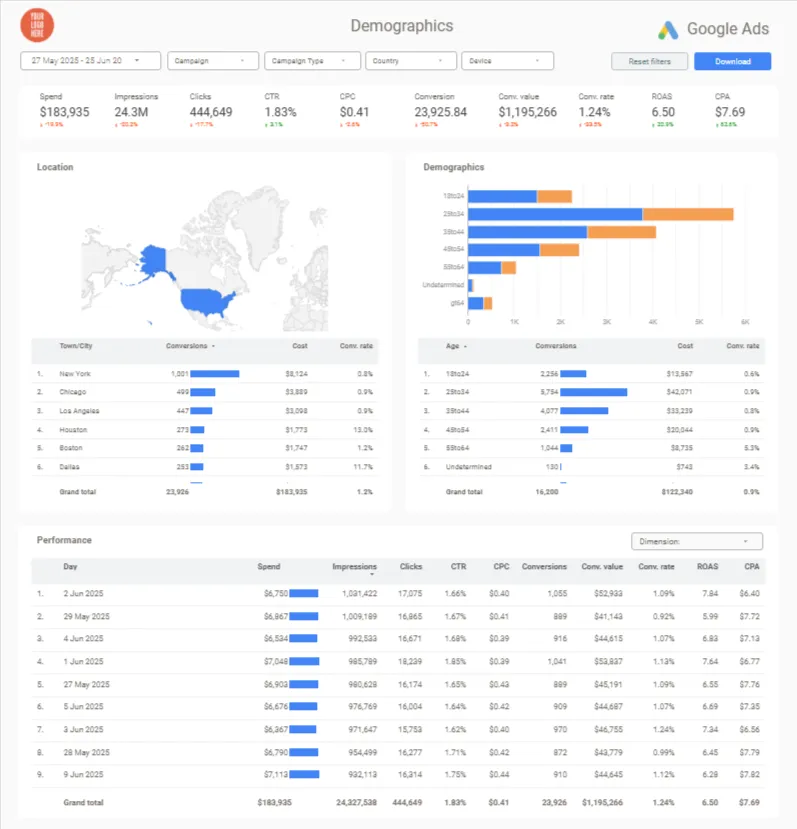
Task: Click the Undetermined age table row
Action: coord(591,467)
